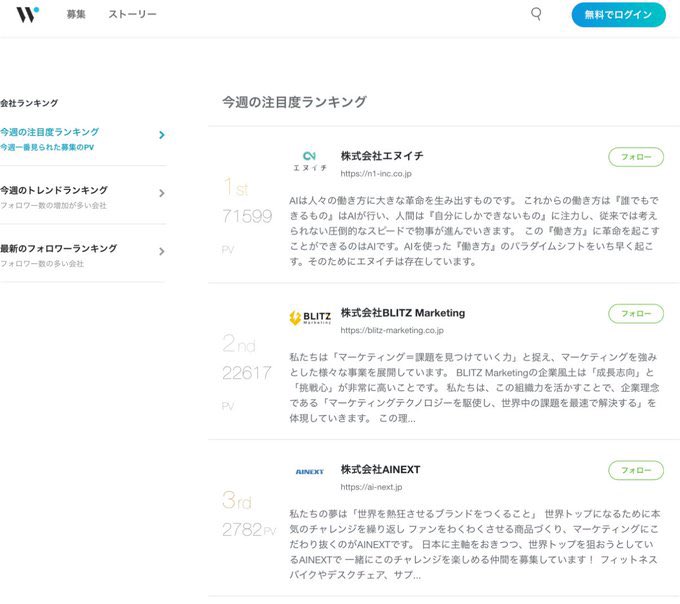The image size is (680, 604).
Task: Click the 今週の注目度ランキング page heading
Action: tap(294, 102)
